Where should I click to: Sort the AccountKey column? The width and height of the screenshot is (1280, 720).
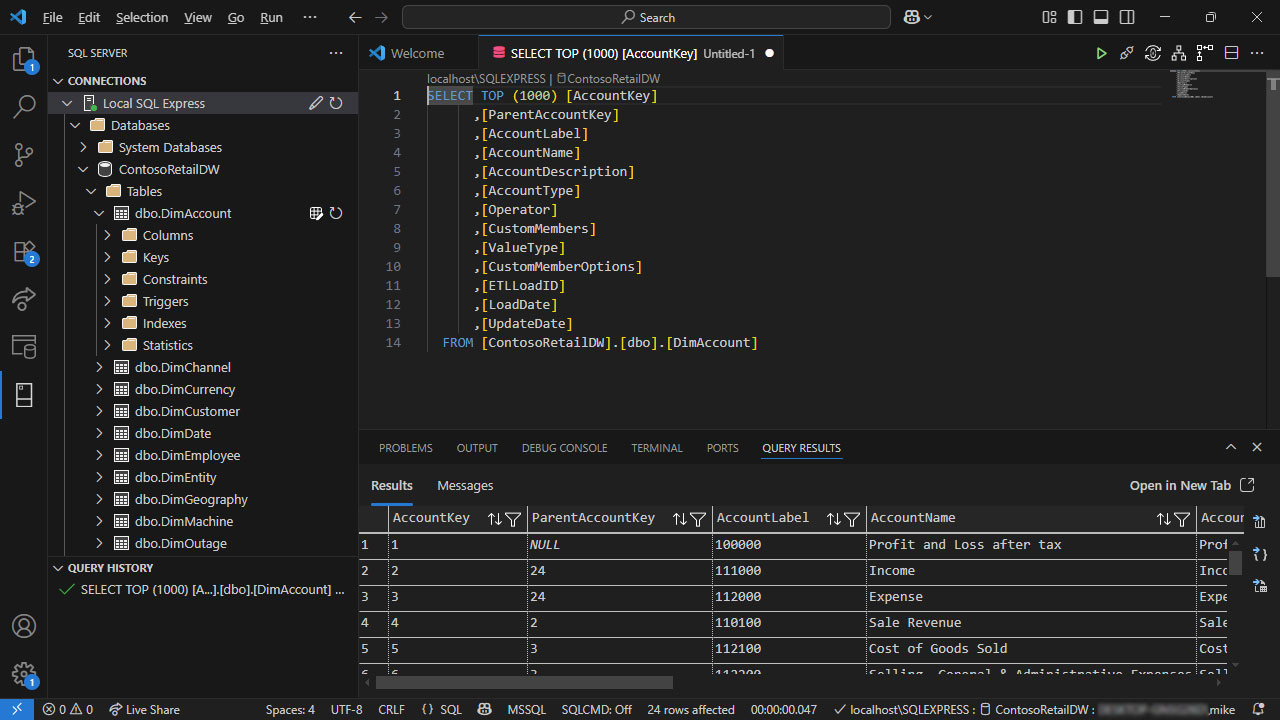tap(494, 519)
